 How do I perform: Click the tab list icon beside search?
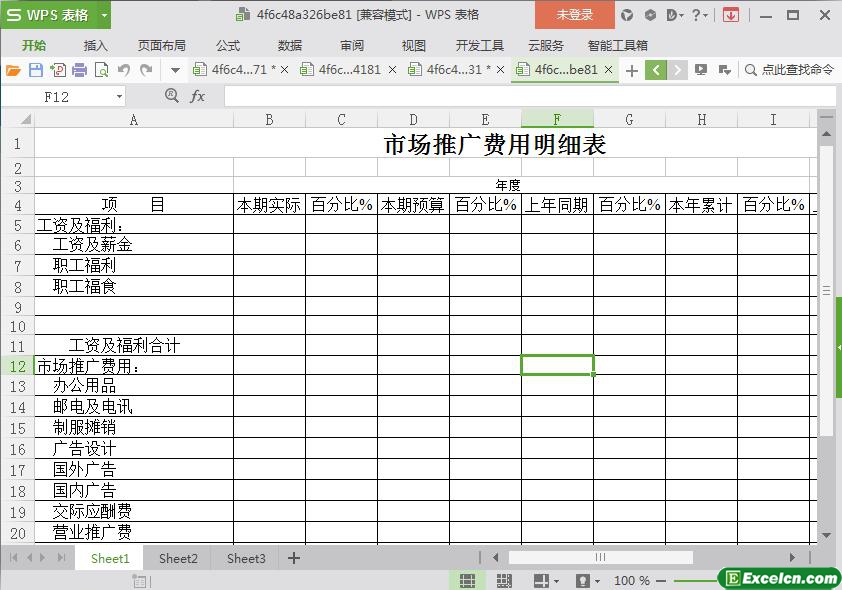coord(724,70)
